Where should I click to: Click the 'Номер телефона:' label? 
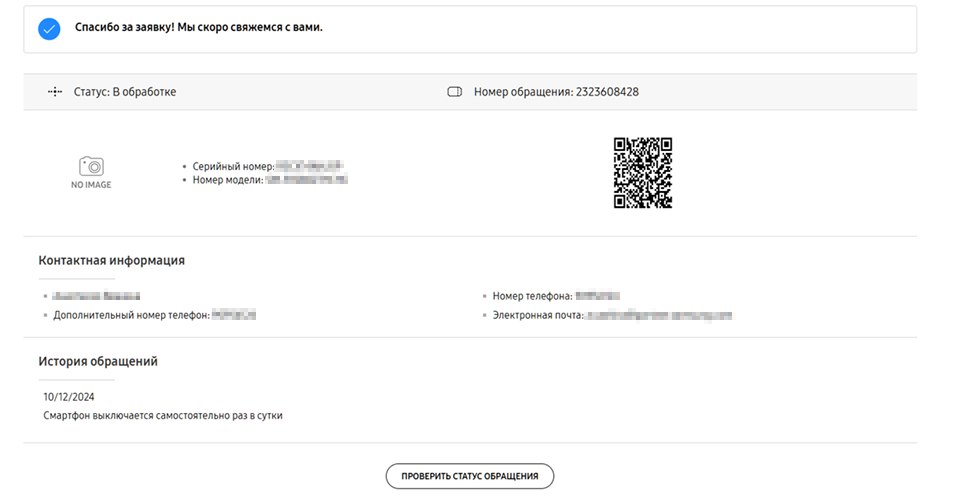(532, 296)
